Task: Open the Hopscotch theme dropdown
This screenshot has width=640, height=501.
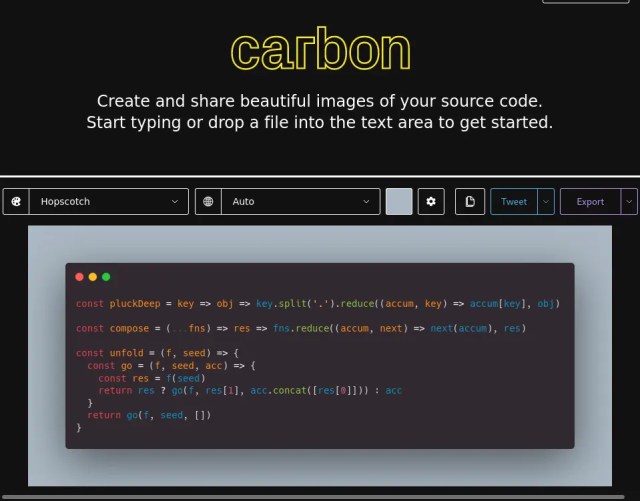Action: 109,201
